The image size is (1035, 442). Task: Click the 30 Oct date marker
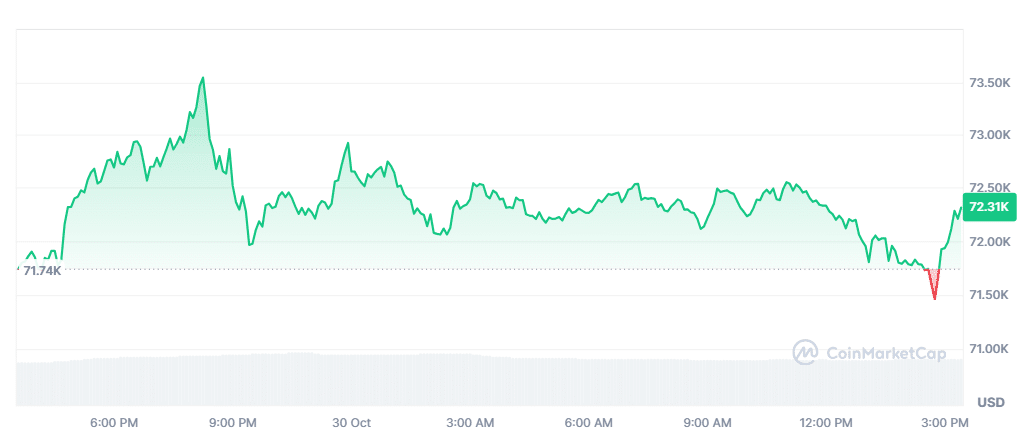pos(351,423)
